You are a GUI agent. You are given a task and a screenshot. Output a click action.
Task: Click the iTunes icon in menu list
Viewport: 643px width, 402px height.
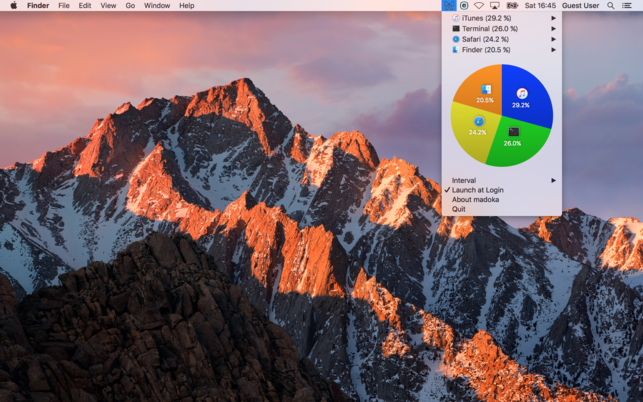(x=456, y=18)
